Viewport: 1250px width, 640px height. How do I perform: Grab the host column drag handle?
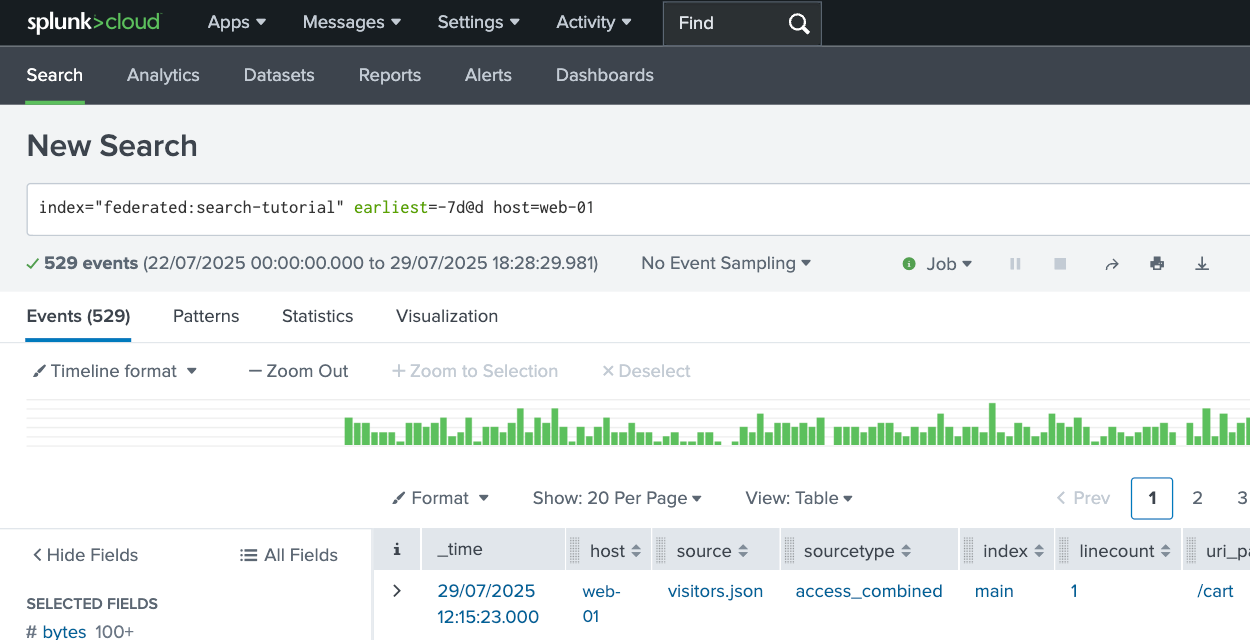click(x=575, y=551)
